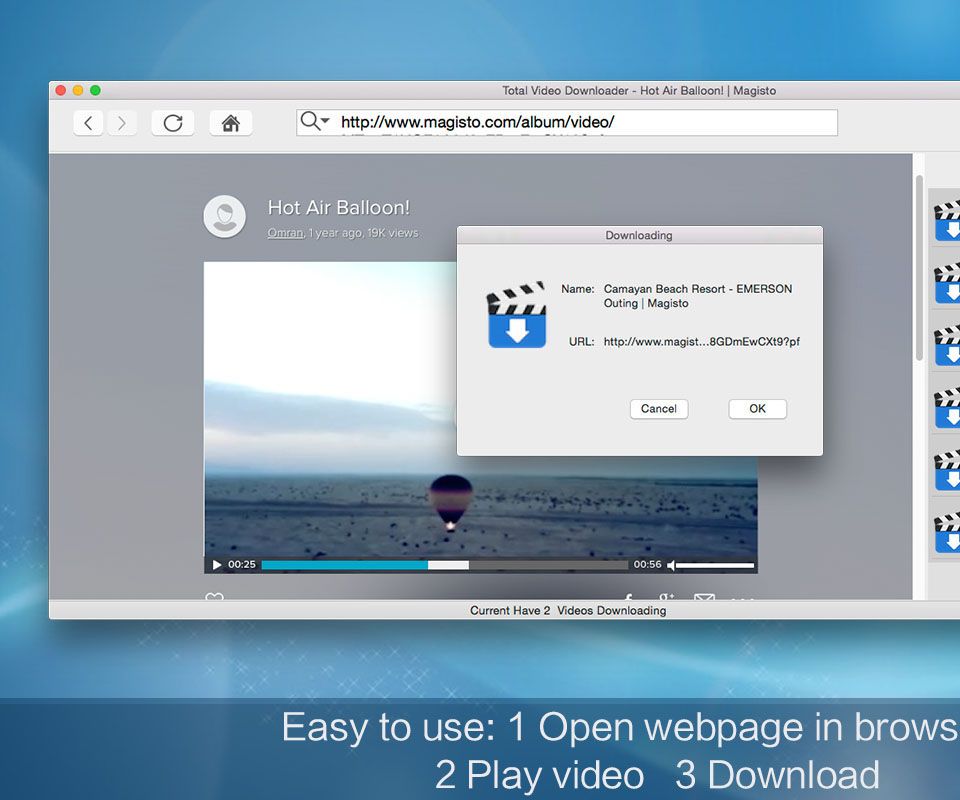Click the page vertical scrollbar
This screenshot has height=800, width=960.
[919, 267]
